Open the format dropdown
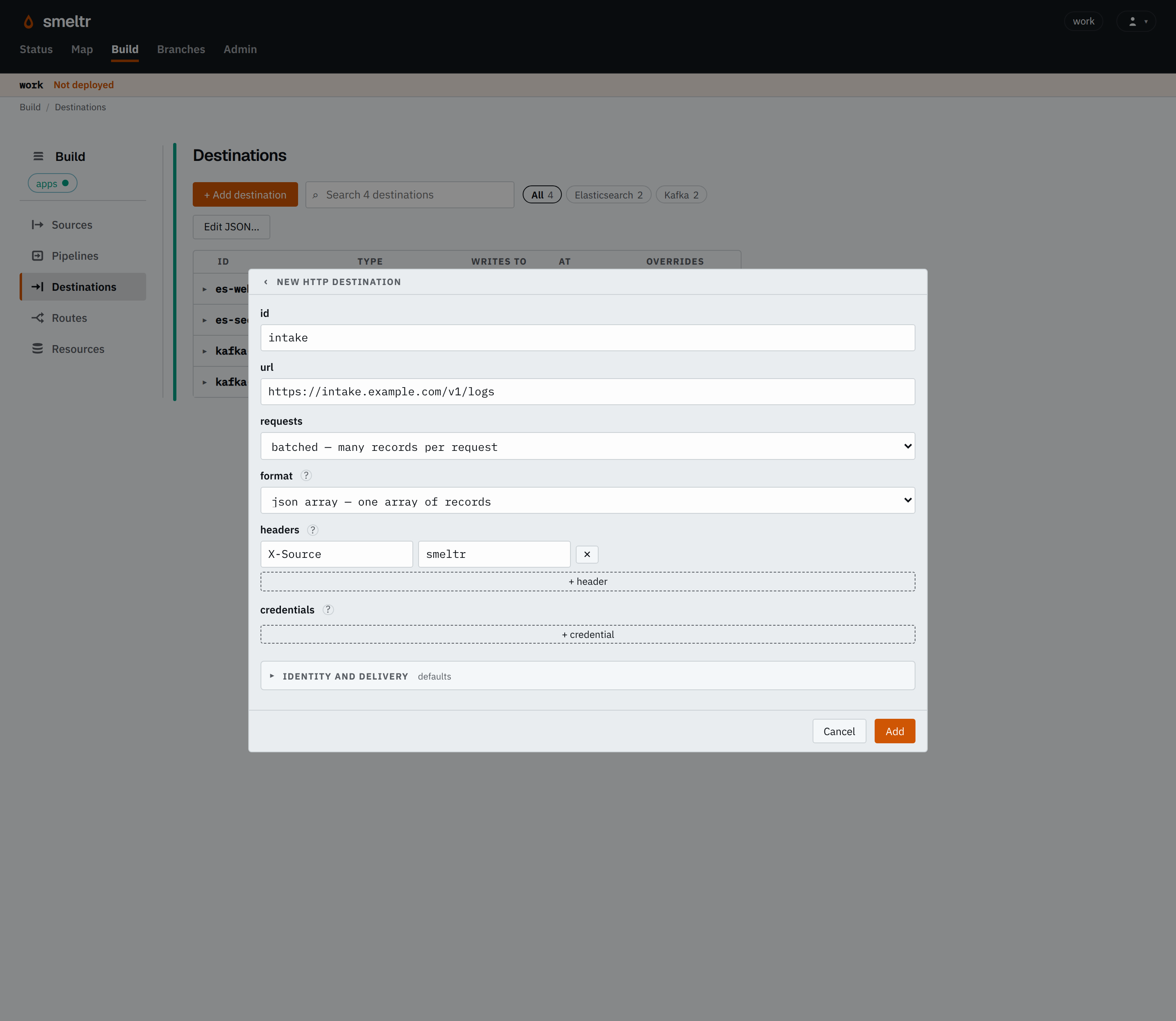Viewport: 1176px width, 1021px height. (588, 501)
